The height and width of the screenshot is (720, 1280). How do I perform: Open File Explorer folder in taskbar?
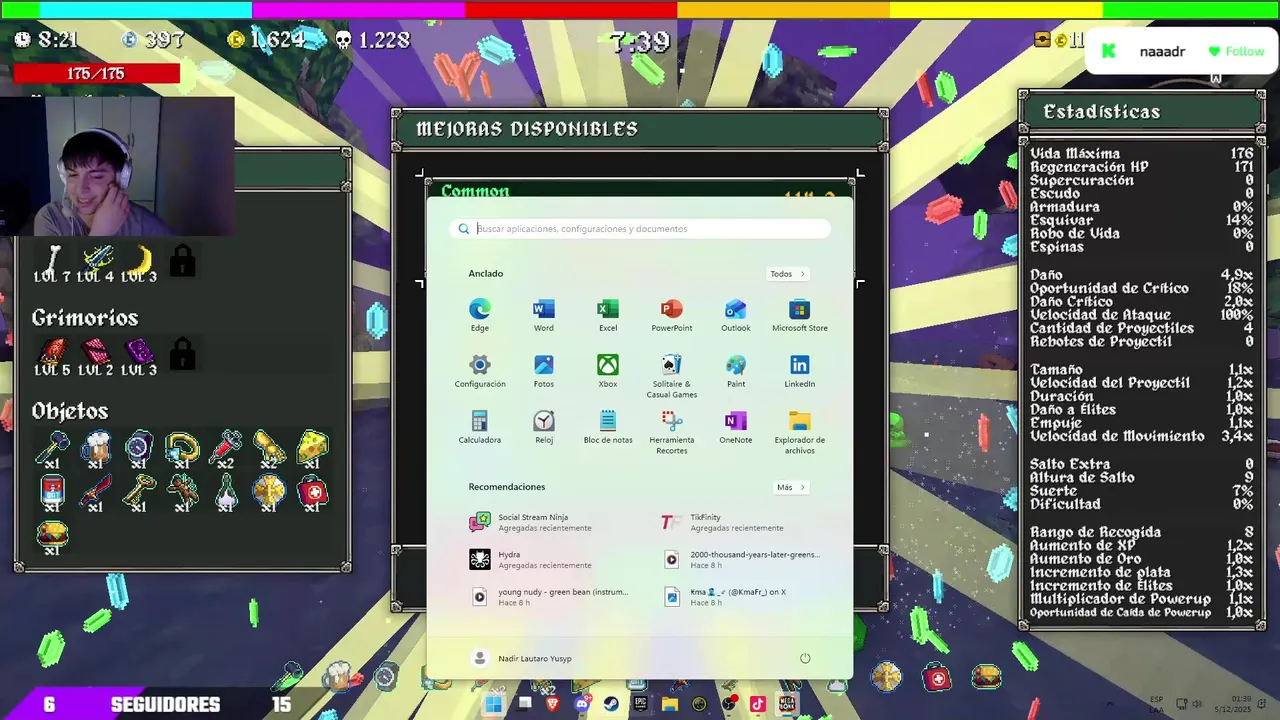670,704
